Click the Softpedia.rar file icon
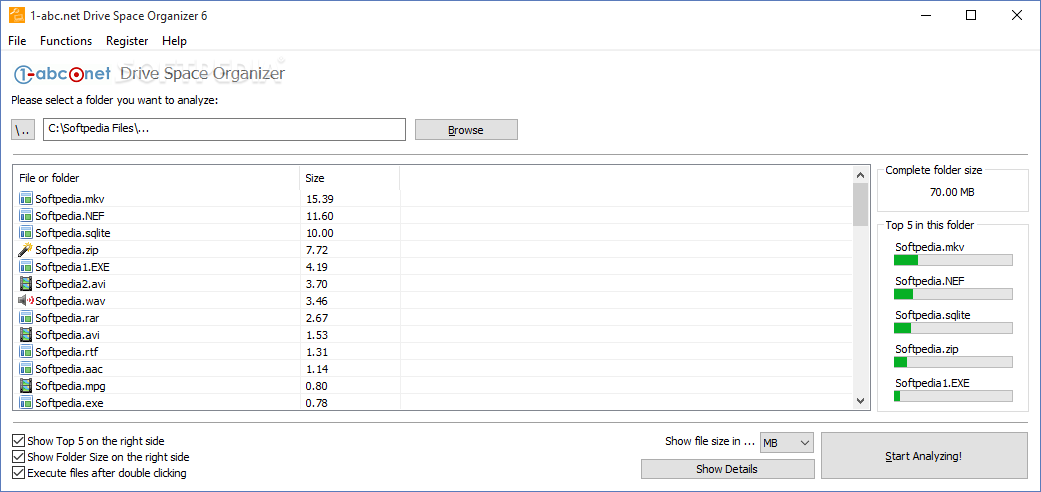 pyautogui.click(x=26, y=317)
